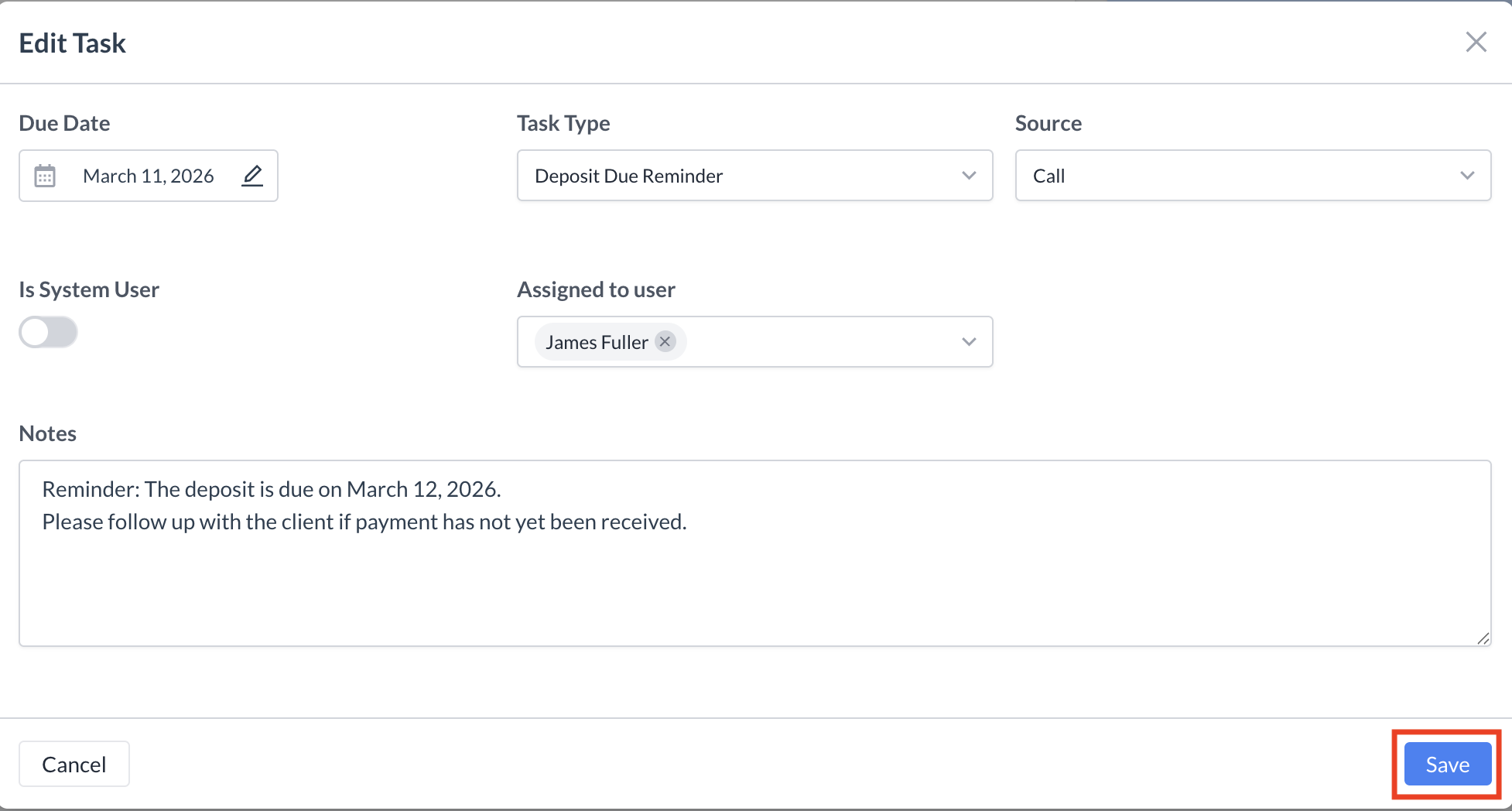This screenshot has width=1512, height=811.
Task: Click empty space in Assigned to user field
Action: [820, 342]
